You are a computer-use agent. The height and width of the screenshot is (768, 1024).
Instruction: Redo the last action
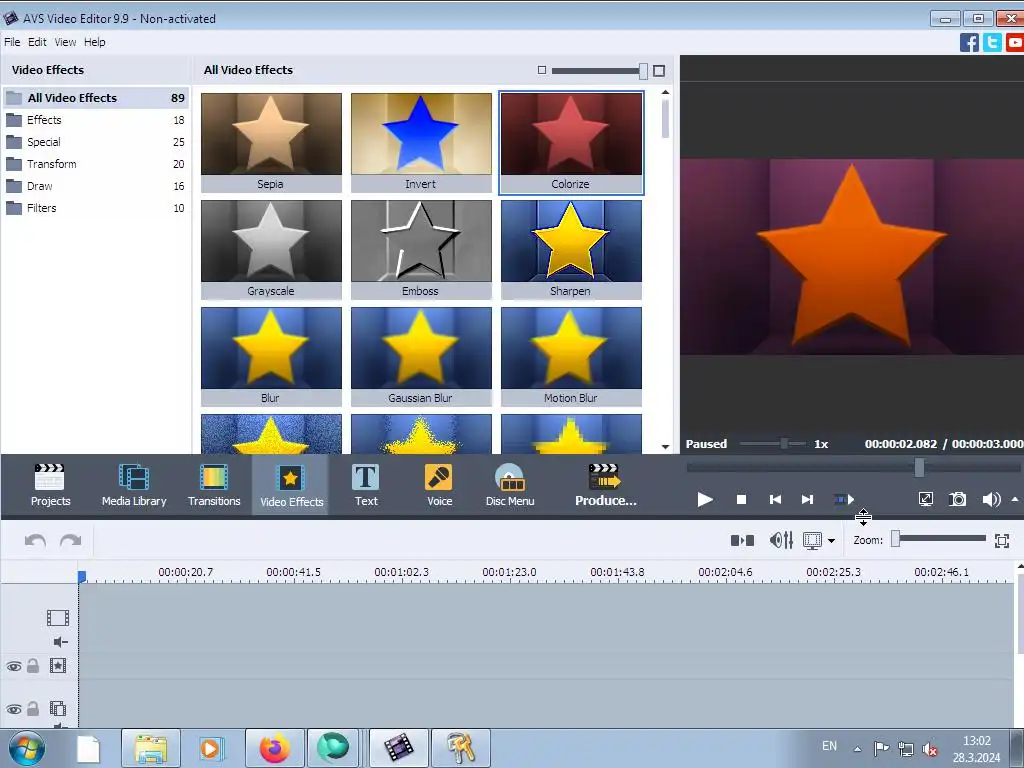tap(71, 541)
